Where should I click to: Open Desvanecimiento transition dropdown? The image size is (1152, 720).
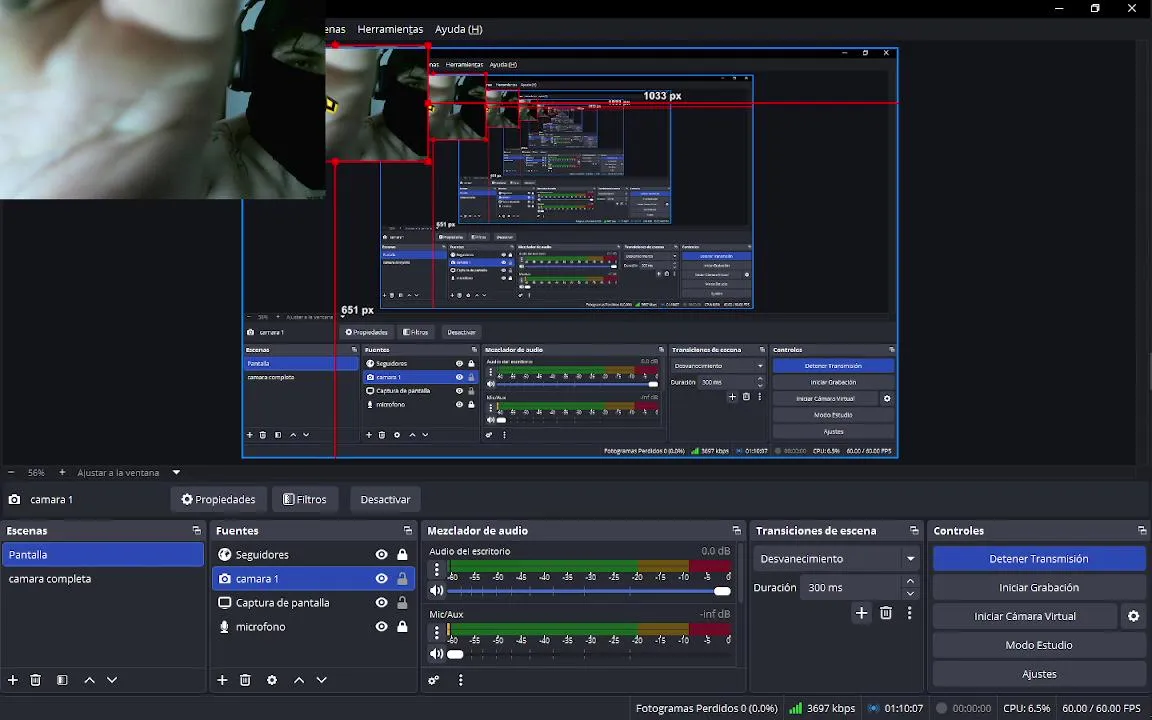click(x=837, y=559)
